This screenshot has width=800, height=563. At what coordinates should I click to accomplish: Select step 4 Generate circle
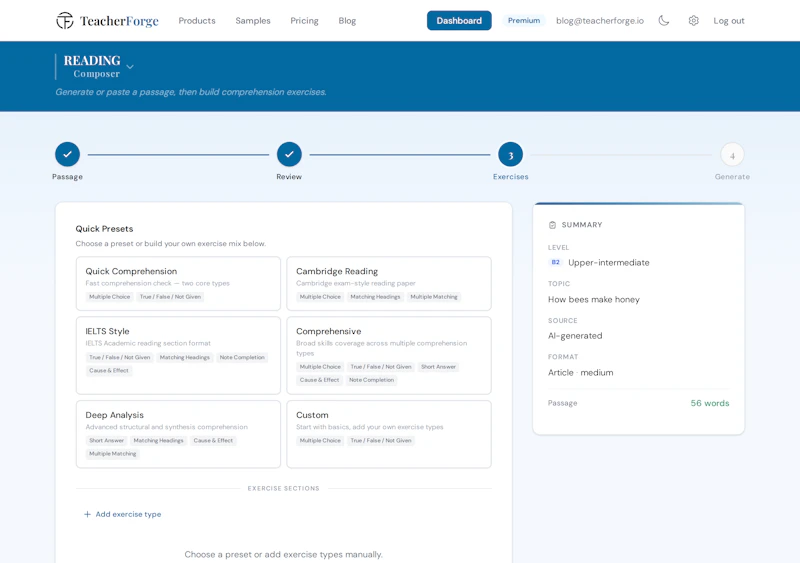[x=732, y=154]
